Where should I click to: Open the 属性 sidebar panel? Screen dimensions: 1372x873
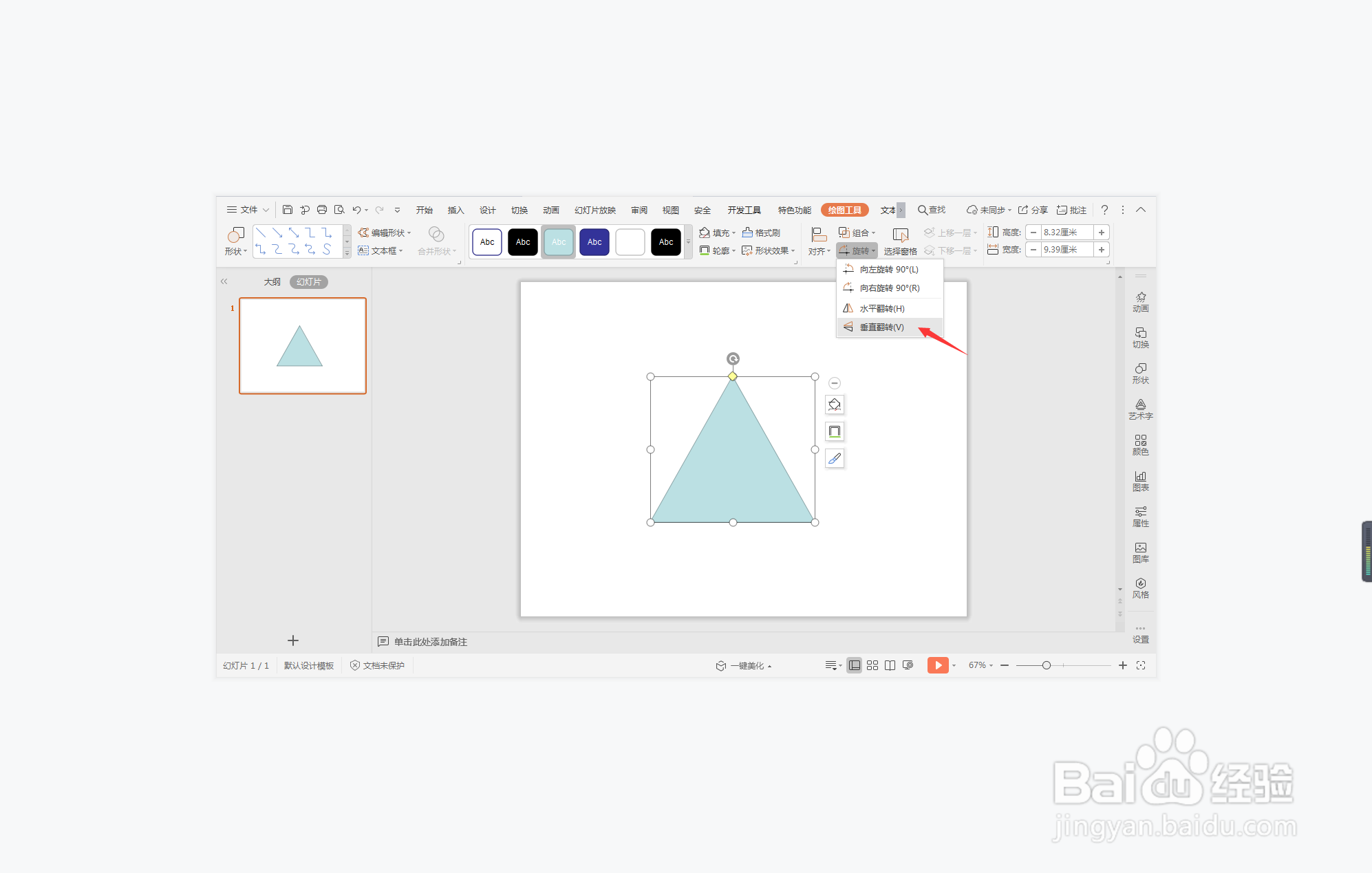coord(1141,517)
